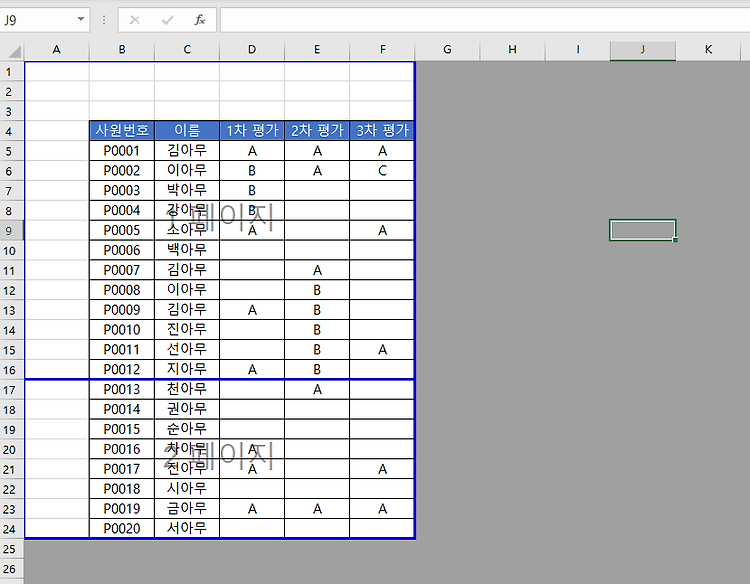Click cell containing P0018
This screenshot has width=750, height=584.
(122, 489)
